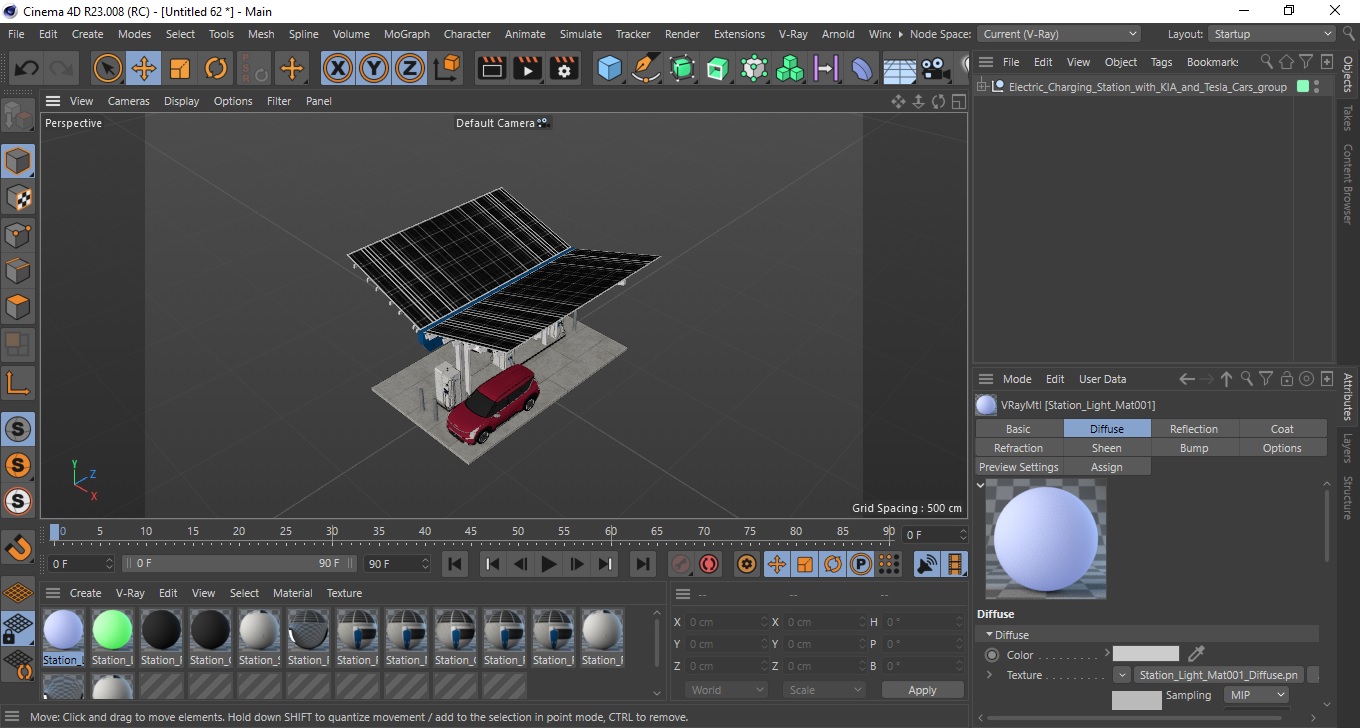Screen dimensions: 1360x728
Task: Open Edit Render Settings gear clapperboard
Action: point(565,68)
